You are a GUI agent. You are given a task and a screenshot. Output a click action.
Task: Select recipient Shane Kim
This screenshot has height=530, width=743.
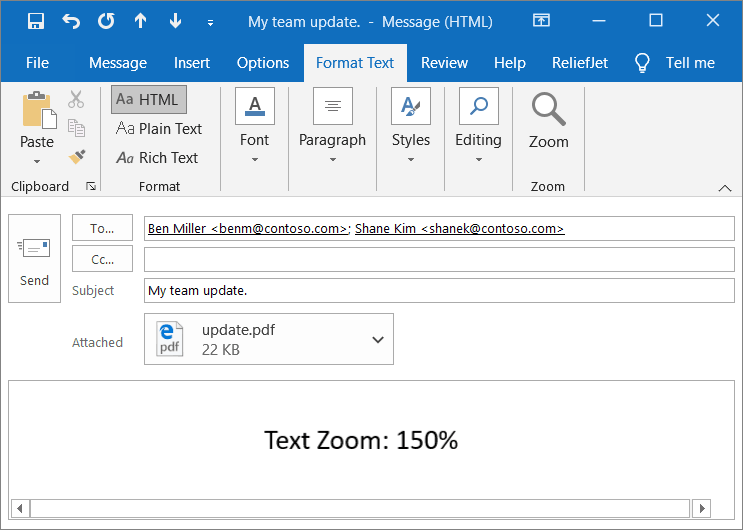(x=460, y=228)
